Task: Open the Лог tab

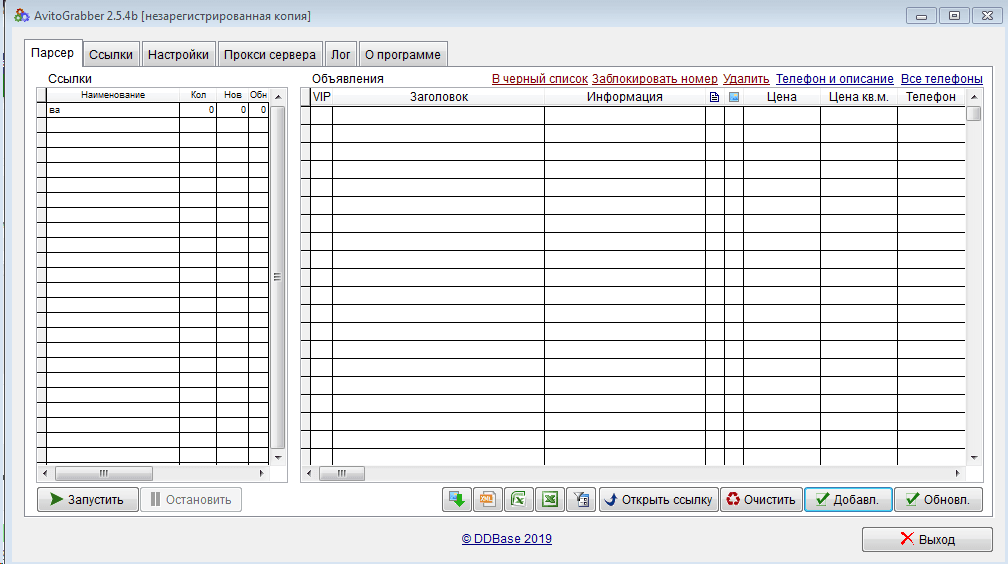Action: coord(340,55)
